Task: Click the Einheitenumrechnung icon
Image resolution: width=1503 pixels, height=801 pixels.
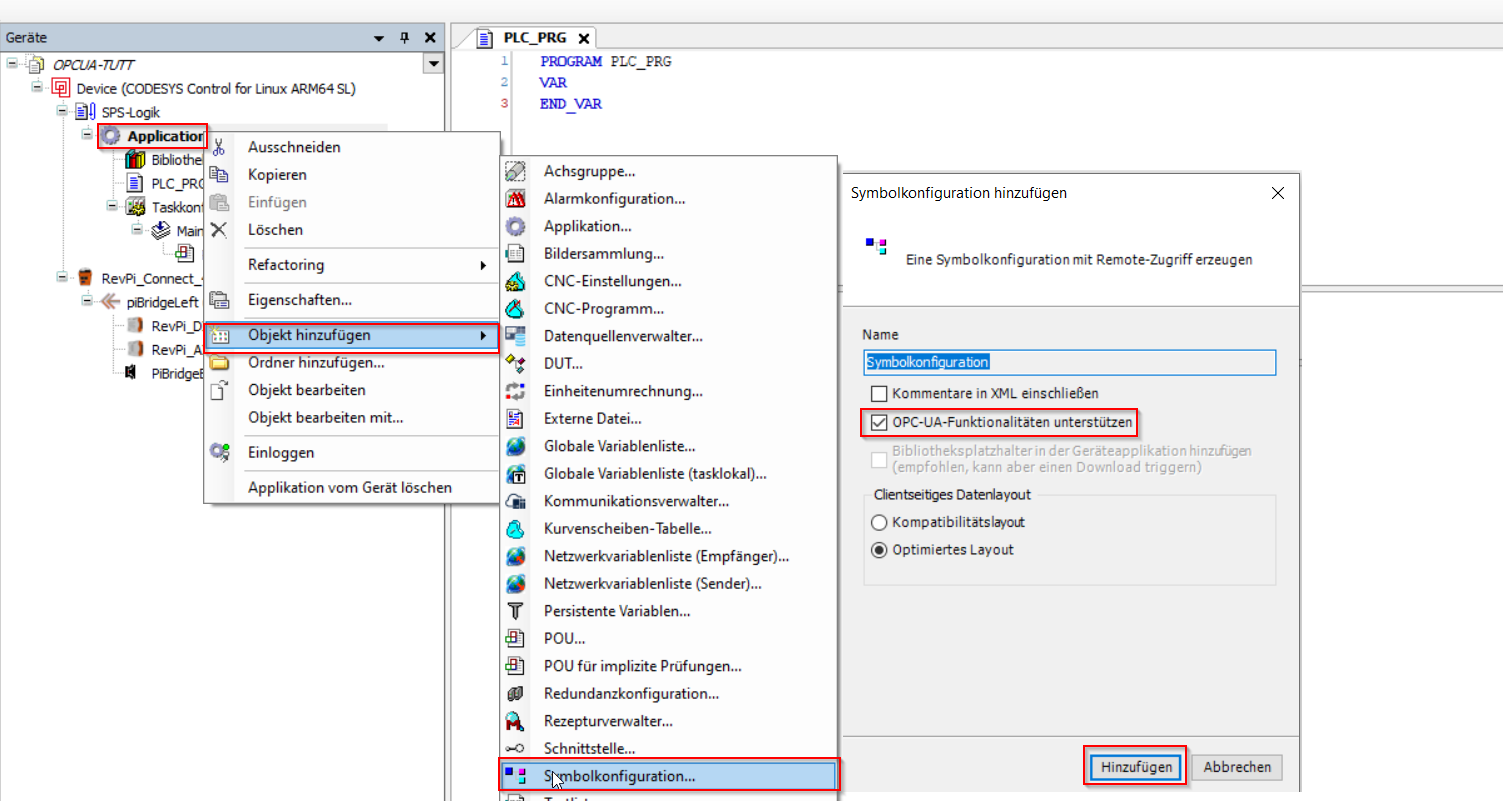Action: [x=516, y=391]
